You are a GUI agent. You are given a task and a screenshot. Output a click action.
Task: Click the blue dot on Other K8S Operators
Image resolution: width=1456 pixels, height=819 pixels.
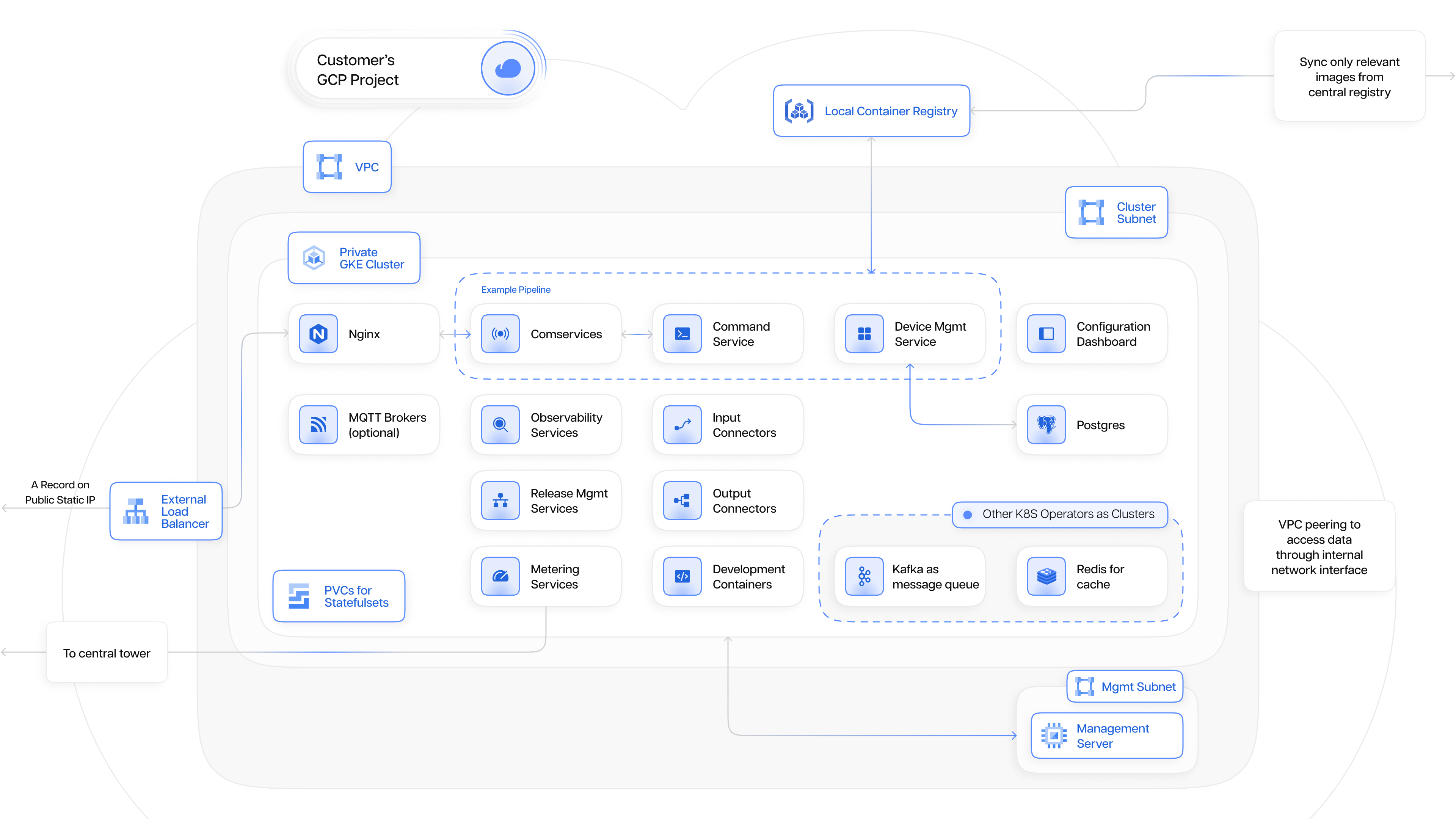click(968, 515)
